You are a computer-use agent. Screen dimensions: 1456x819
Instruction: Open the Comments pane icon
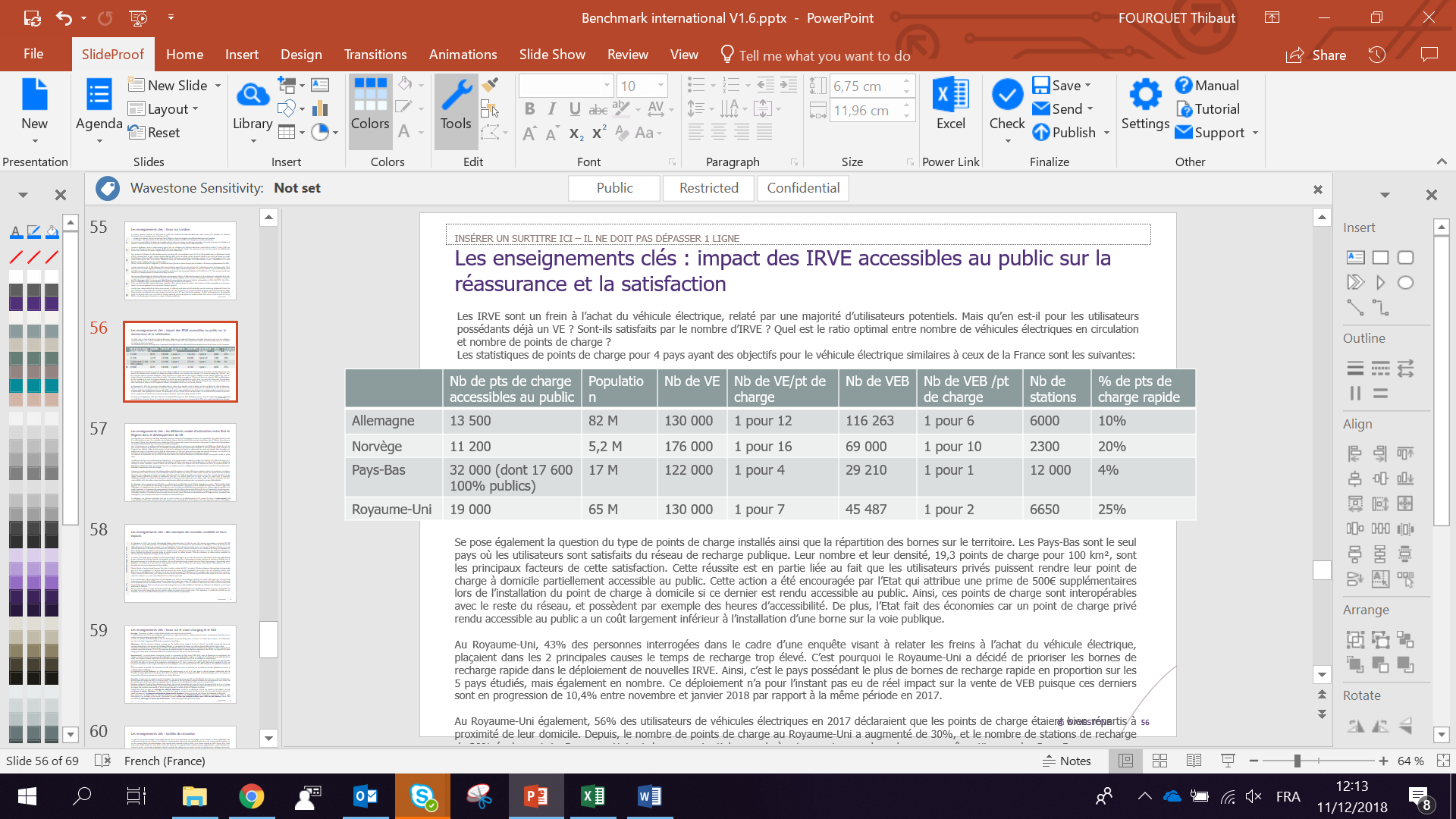[x=1429, y=55]
